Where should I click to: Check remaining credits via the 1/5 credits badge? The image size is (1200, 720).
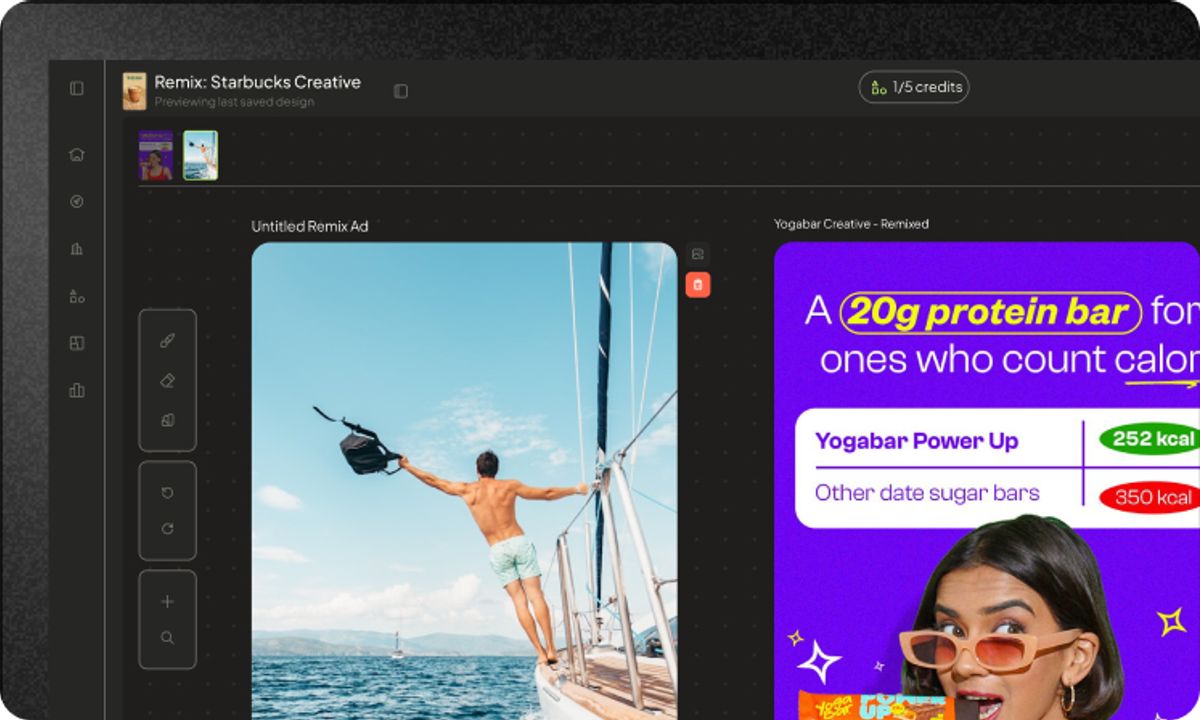pyautogui.click(x=914, y=87)
